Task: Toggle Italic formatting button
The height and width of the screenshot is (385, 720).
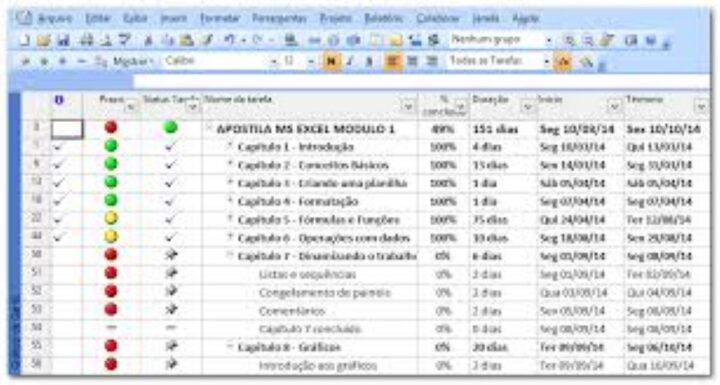Action: pyautogui.click(x=350, y=61)
